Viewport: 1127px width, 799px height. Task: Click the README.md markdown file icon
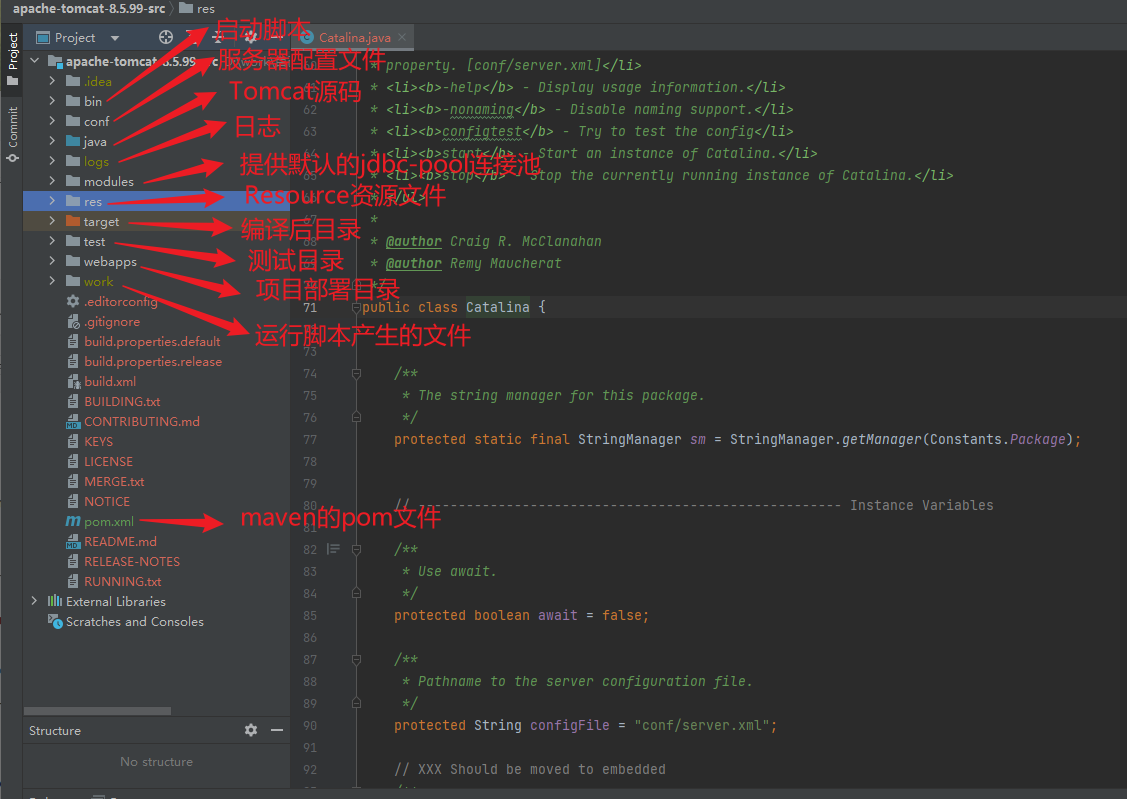tap(73, 541)
